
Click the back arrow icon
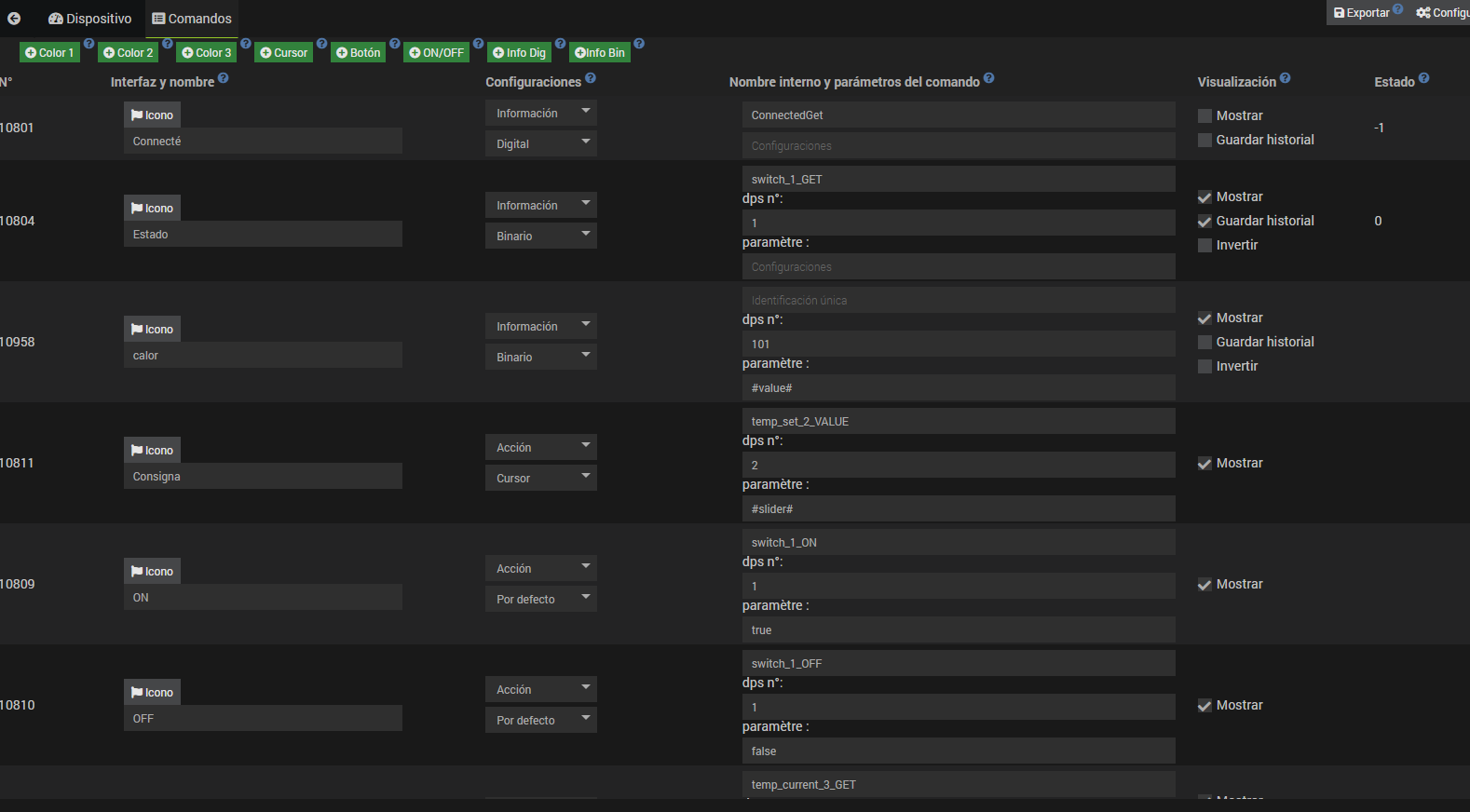click(x=14, y=19)
